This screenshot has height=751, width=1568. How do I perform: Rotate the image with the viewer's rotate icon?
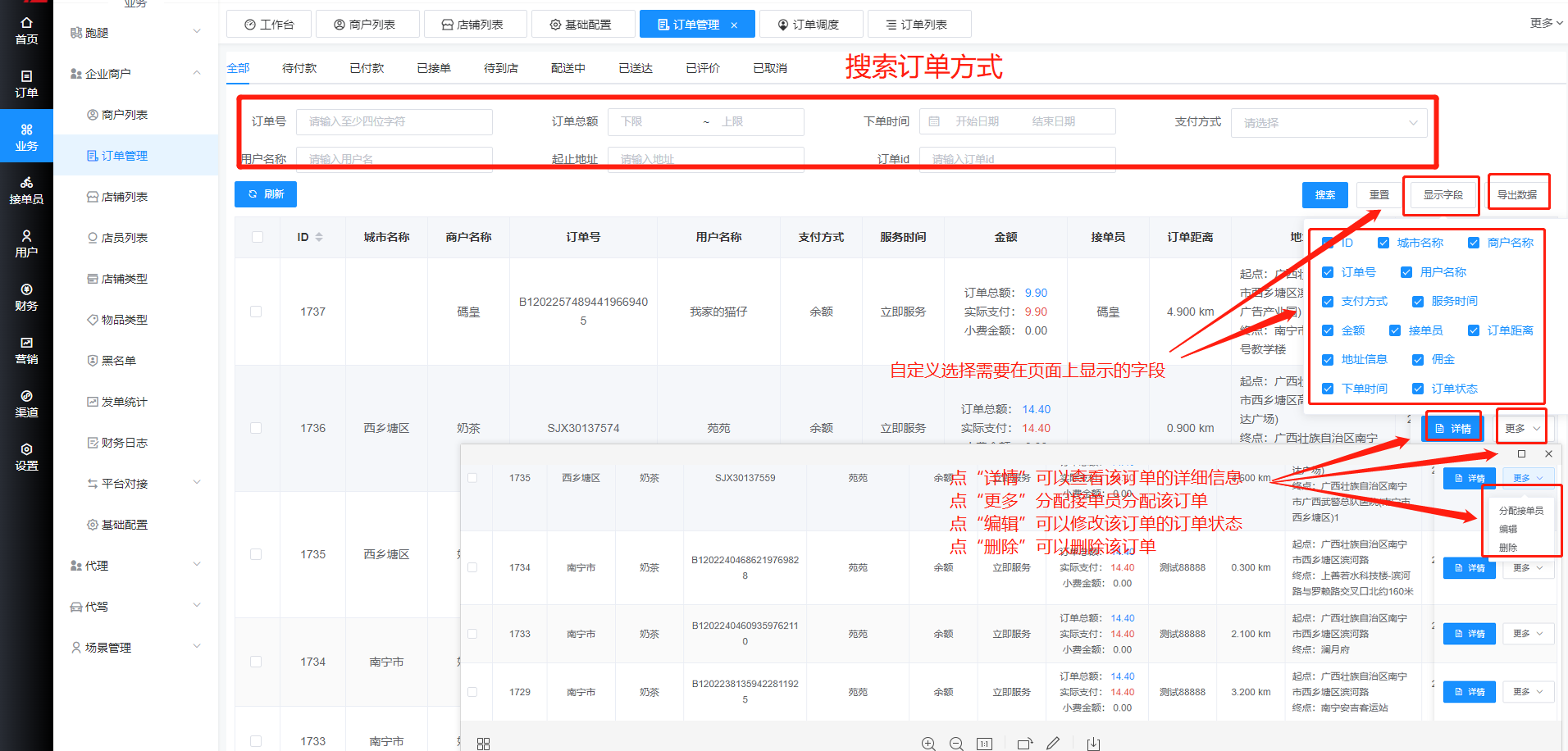coord(1024,744)
